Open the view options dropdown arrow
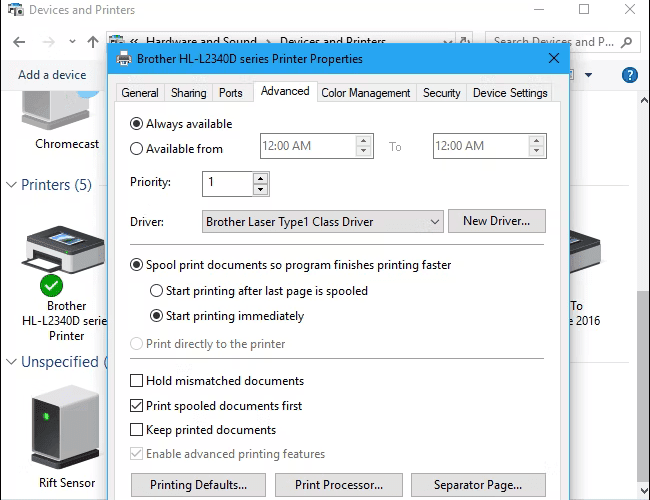 (588, 75)
